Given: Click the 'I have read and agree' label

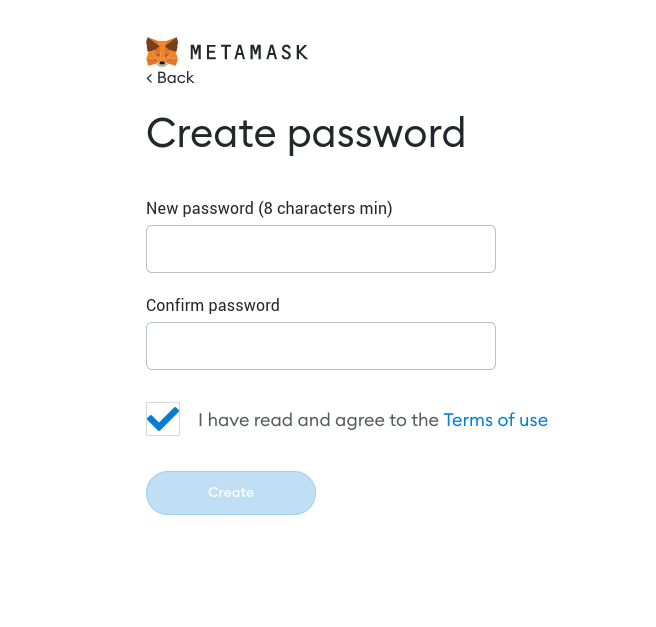Looking at the screenshot, I should 318,420.
